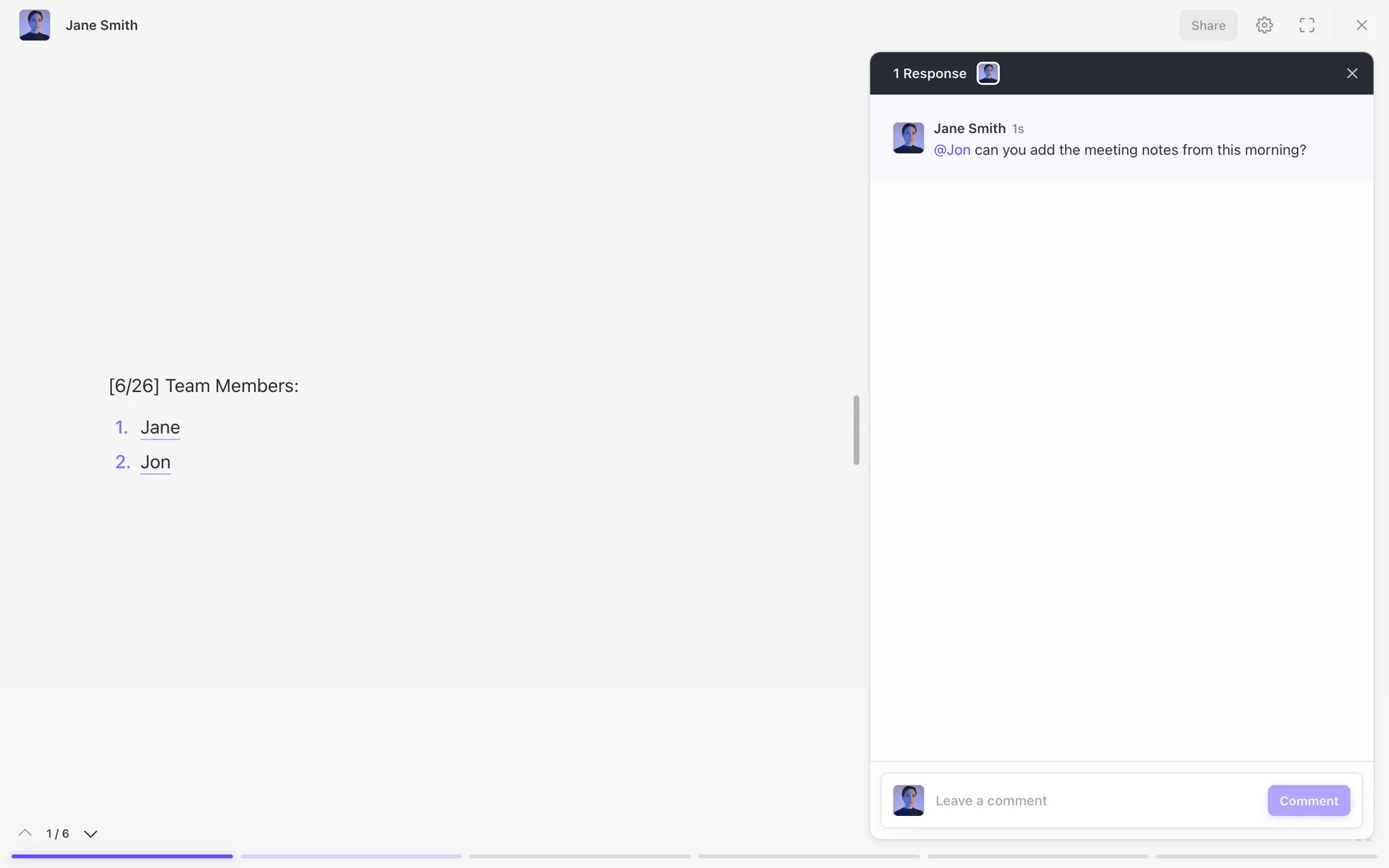The height and width of the screenshot is (868, 1389).
Task: Open the settings gear icon
Action: coord(1264,25)
